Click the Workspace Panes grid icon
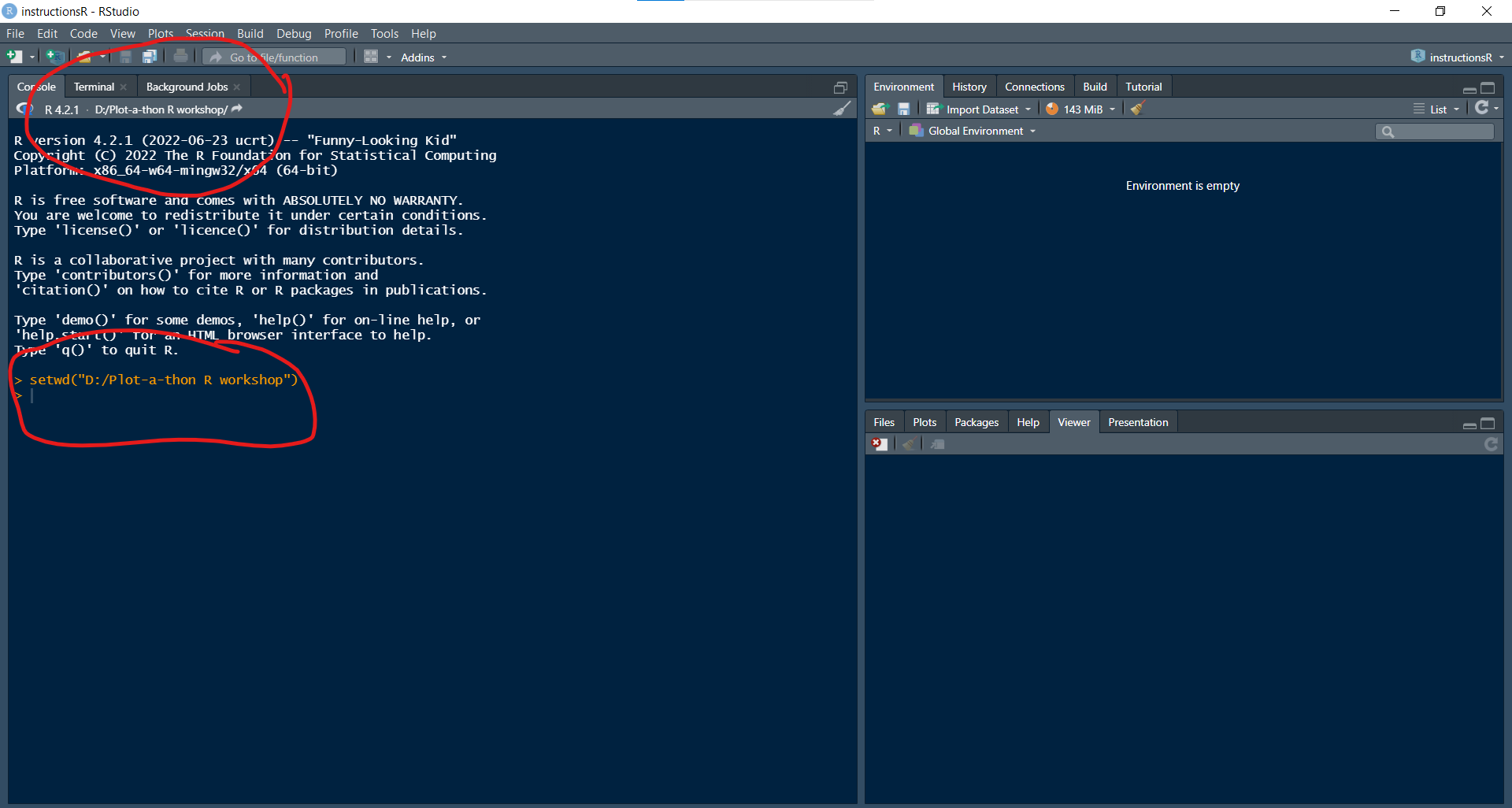Screen dimensions: 1512x808 pos(371,57)
